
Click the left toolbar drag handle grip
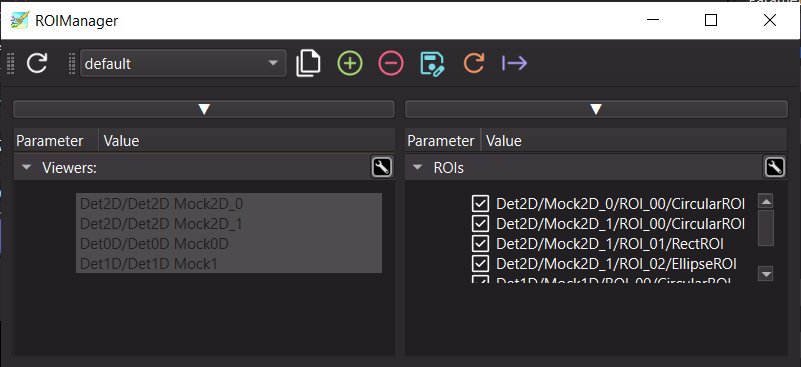10,64
